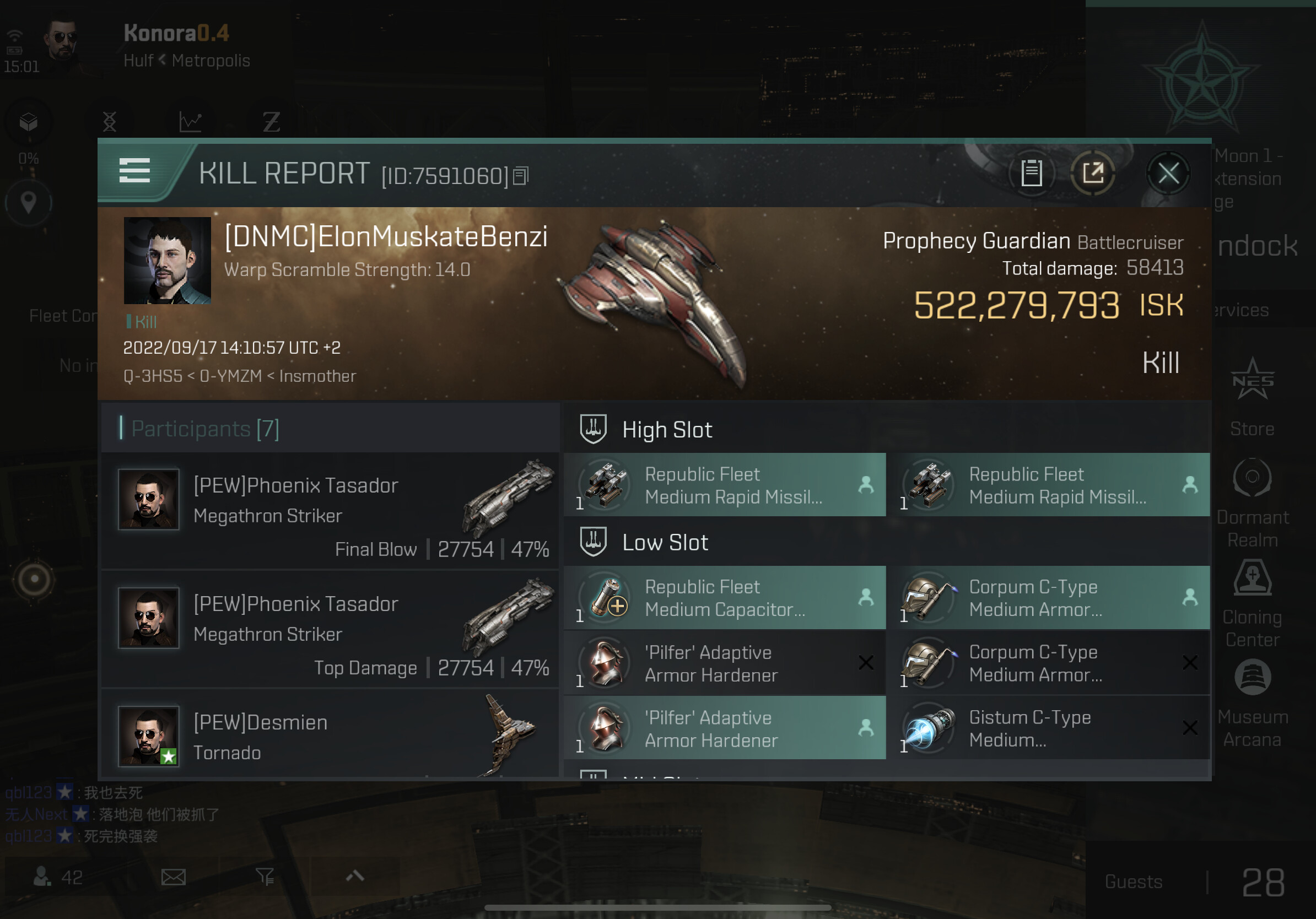Open the NES Store icon
Screen dimensions: 1316x919
[1252, 397]
